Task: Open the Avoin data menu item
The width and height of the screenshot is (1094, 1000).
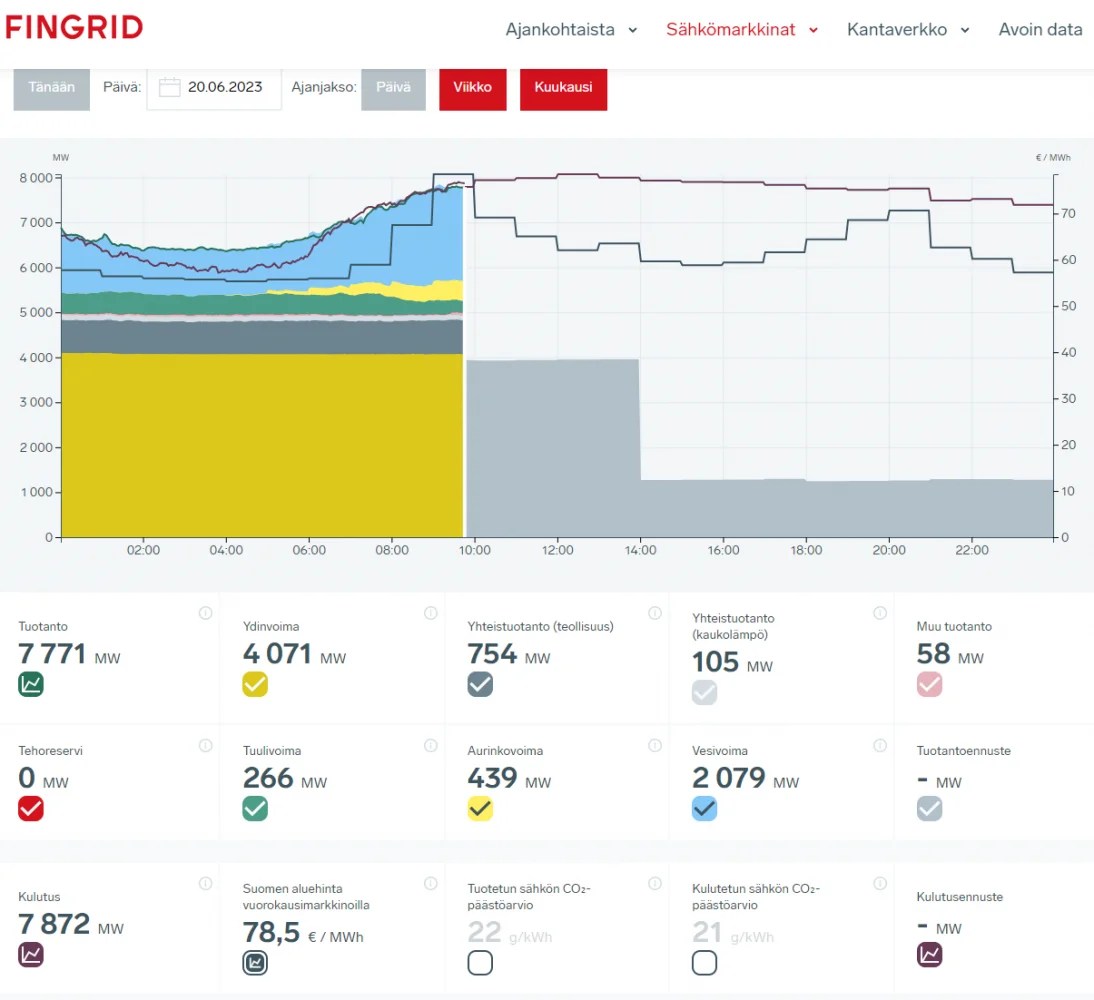Action: (x=1040, y=30)
